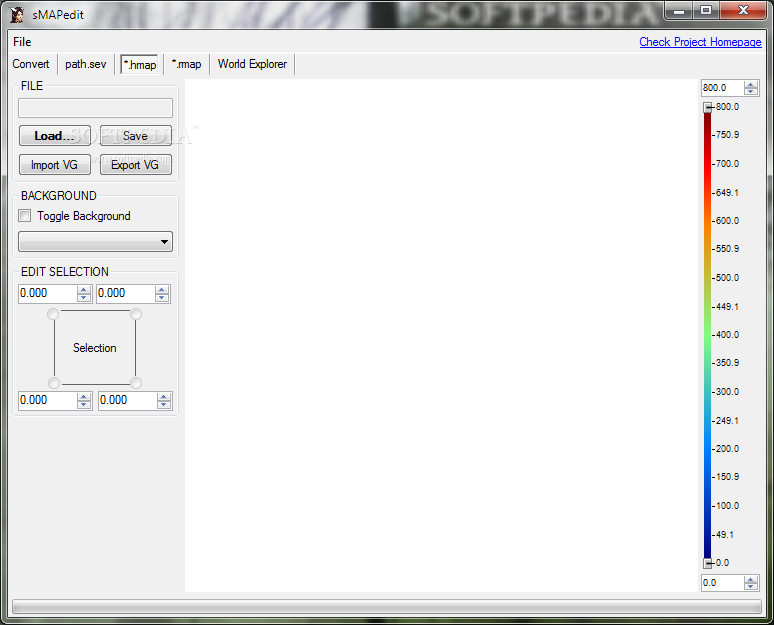Click the 400.0 scale label
Screen dimensions: 774x625
[x=727, y=335]
